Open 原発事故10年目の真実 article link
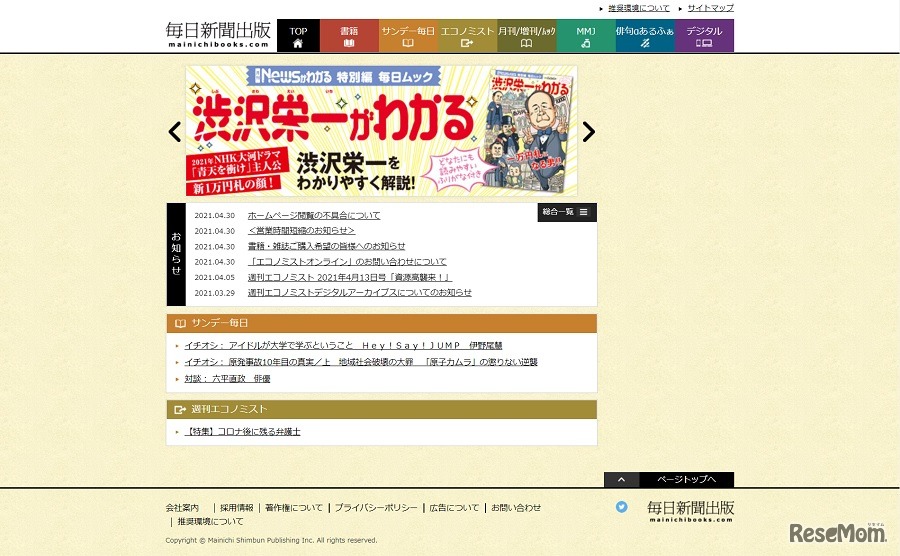The width and height of the screenshot is (900, 556). [361, 362]
